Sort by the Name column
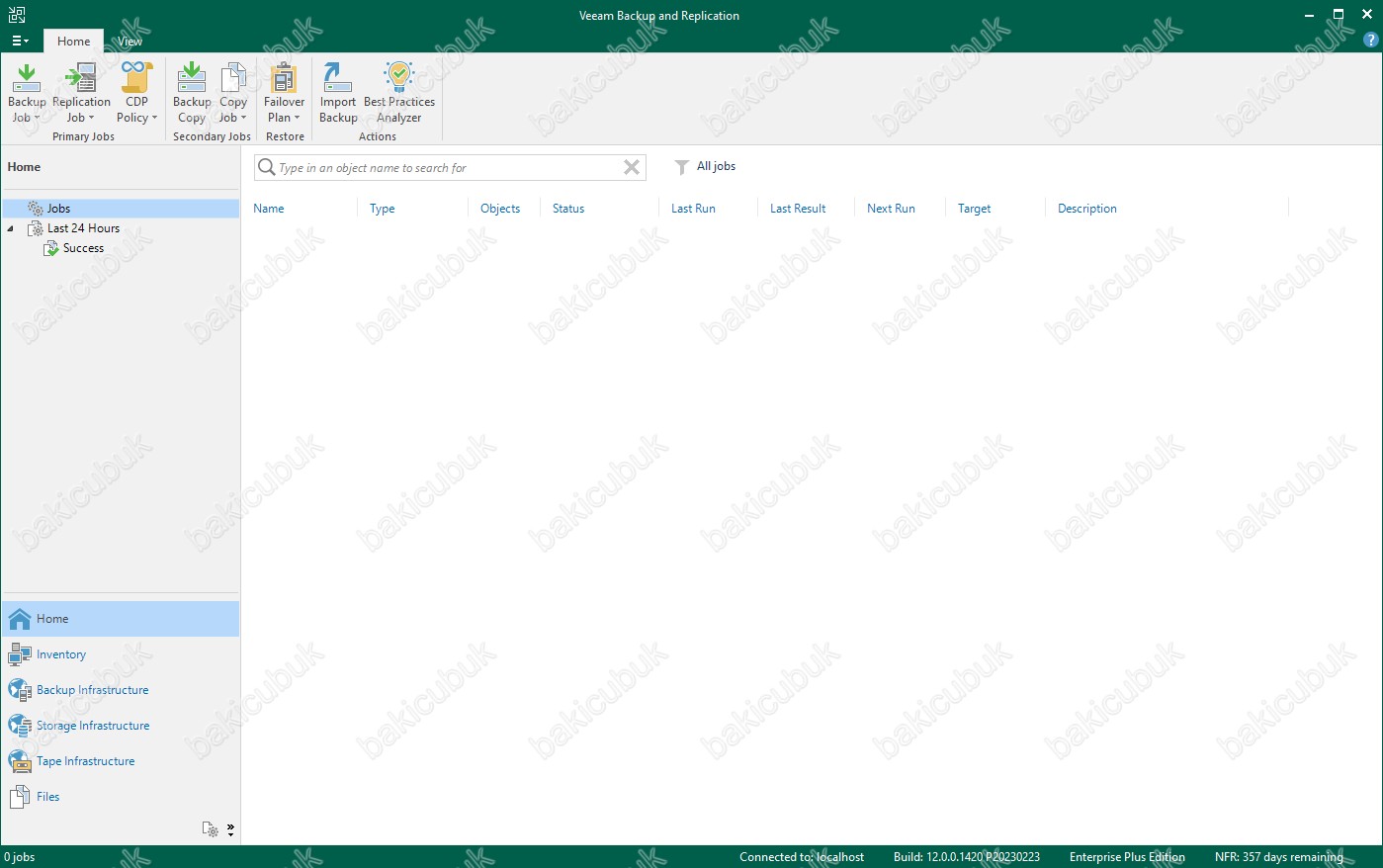This screenshot has height=868, width=1383. point(269,209)
